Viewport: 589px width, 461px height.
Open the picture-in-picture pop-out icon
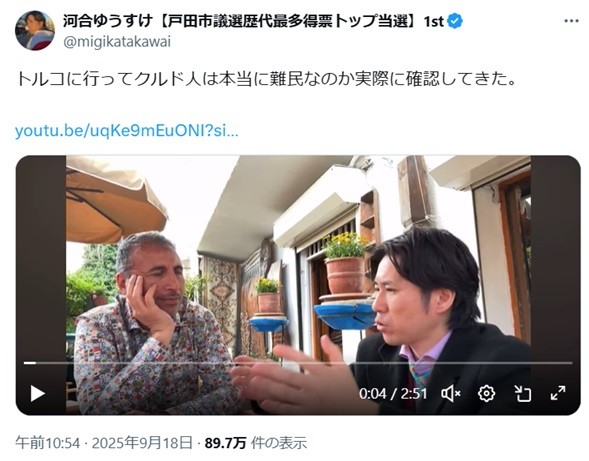click(x=523, y=394)
